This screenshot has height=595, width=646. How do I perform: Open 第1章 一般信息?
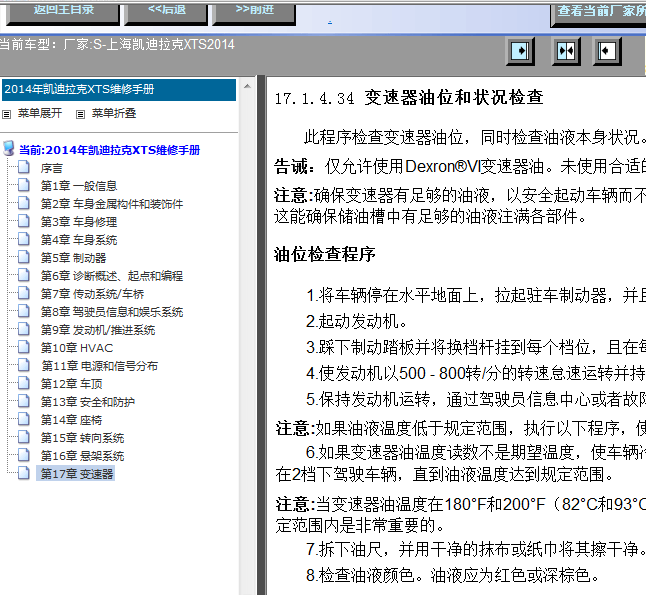pos(79,186)
